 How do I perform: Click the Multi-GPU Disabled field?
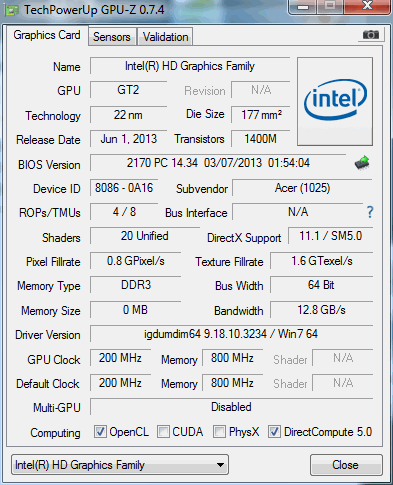231,407
